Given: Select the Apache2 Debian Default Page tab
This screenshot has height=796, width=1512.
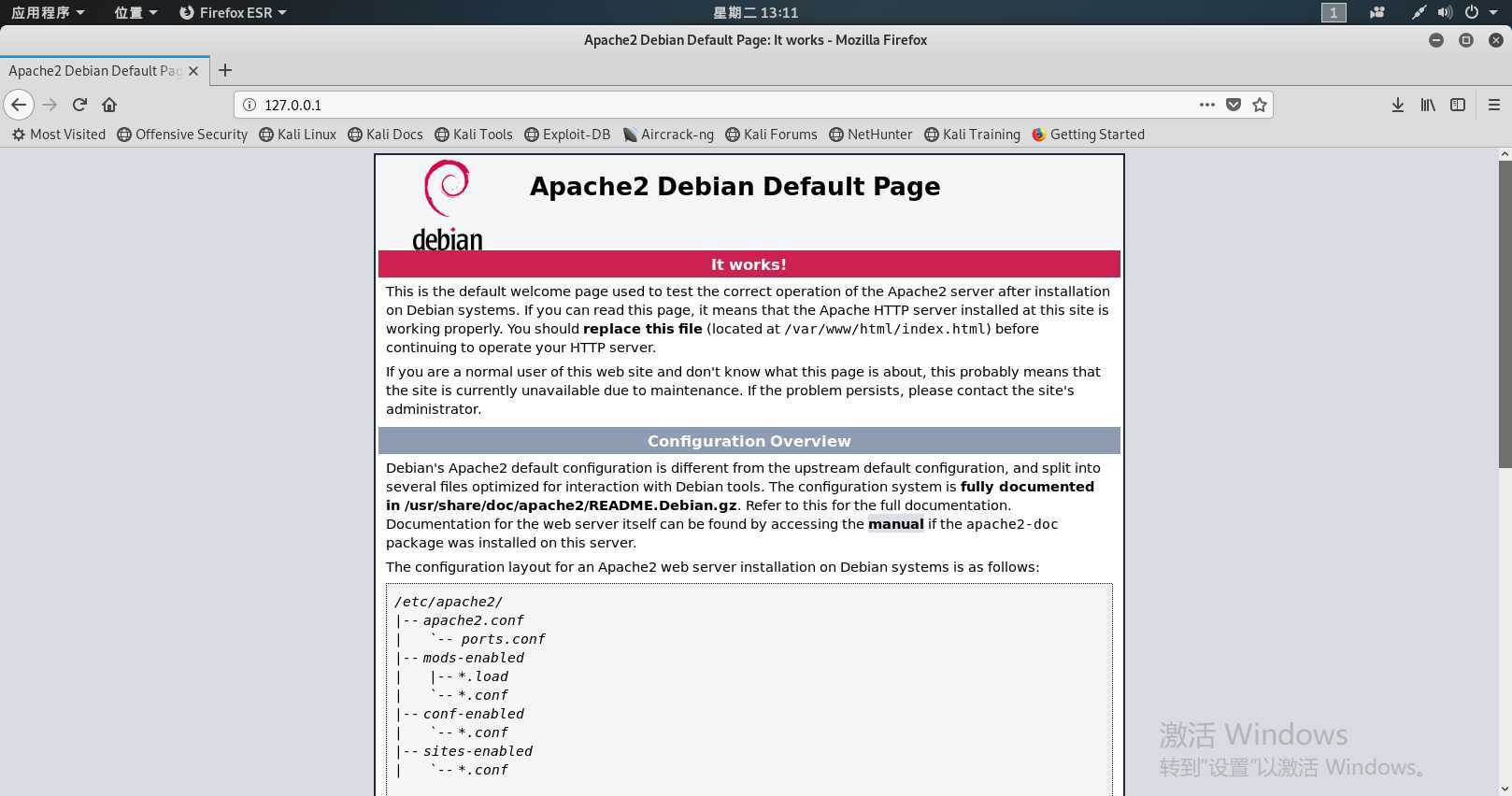Looking at the screenshot, I should (103, 70).
